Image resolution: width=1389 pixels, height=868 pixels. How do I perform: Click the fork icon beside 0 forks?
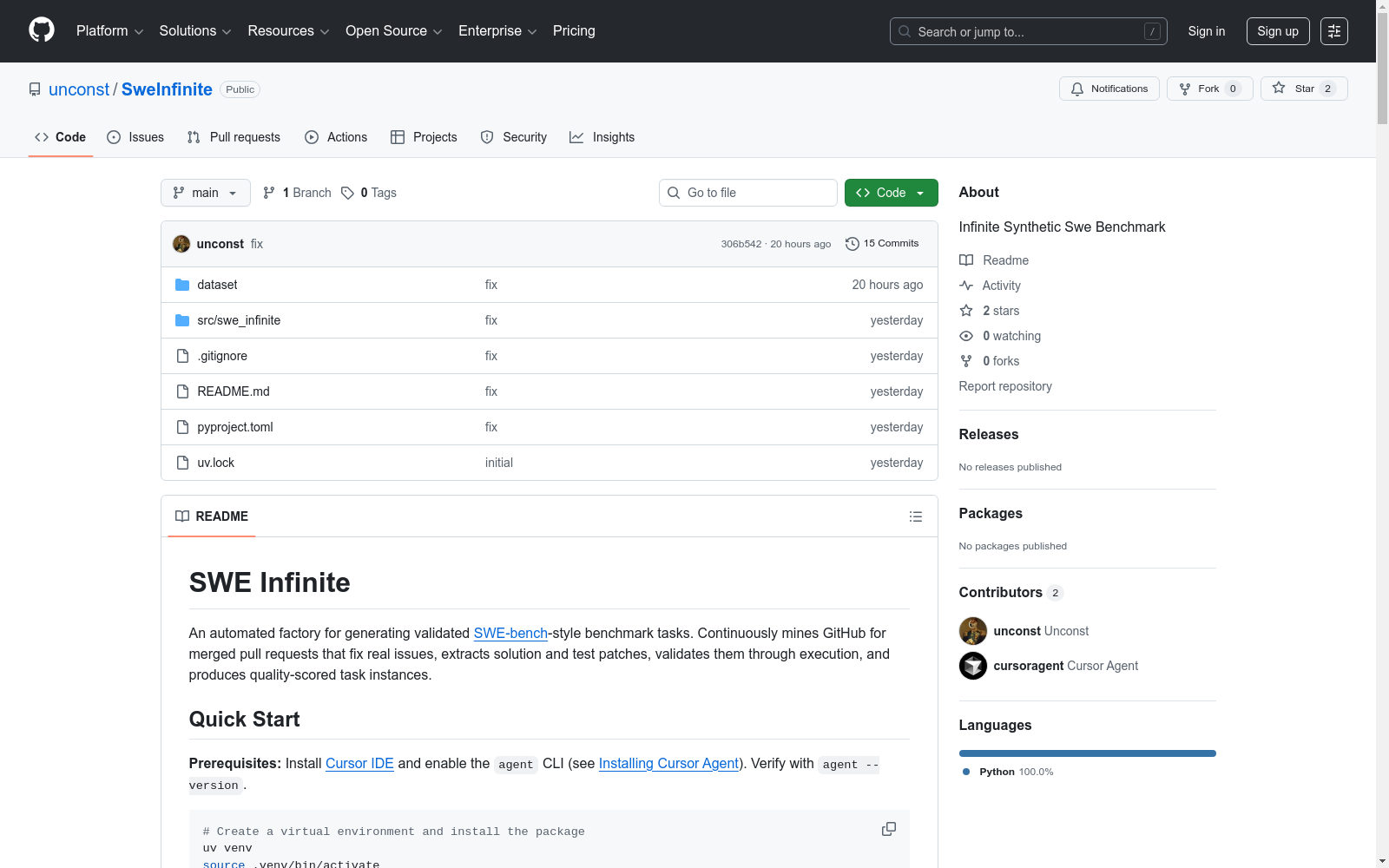tap(966, 361)
